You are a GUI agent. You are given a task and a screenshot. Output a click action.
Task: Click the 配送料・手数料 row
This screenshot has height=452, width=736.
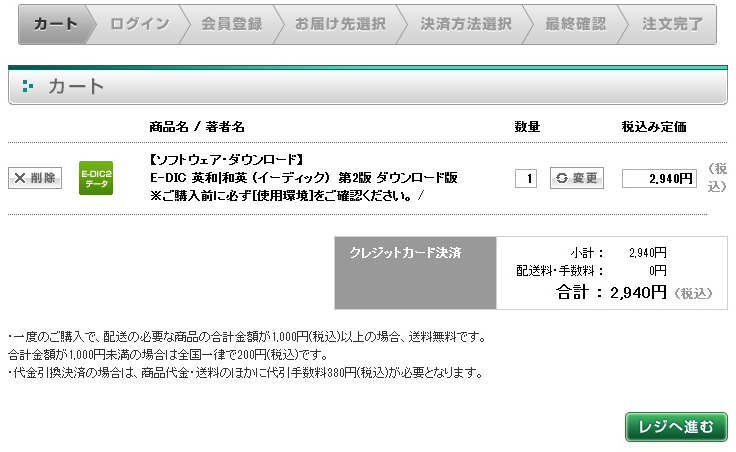591,271
